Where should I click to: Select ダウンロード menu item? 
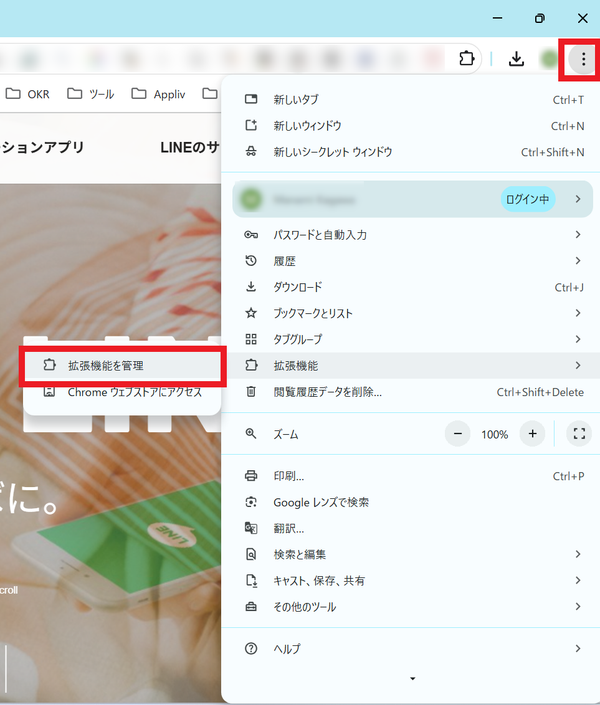click(x=410, y=287)
